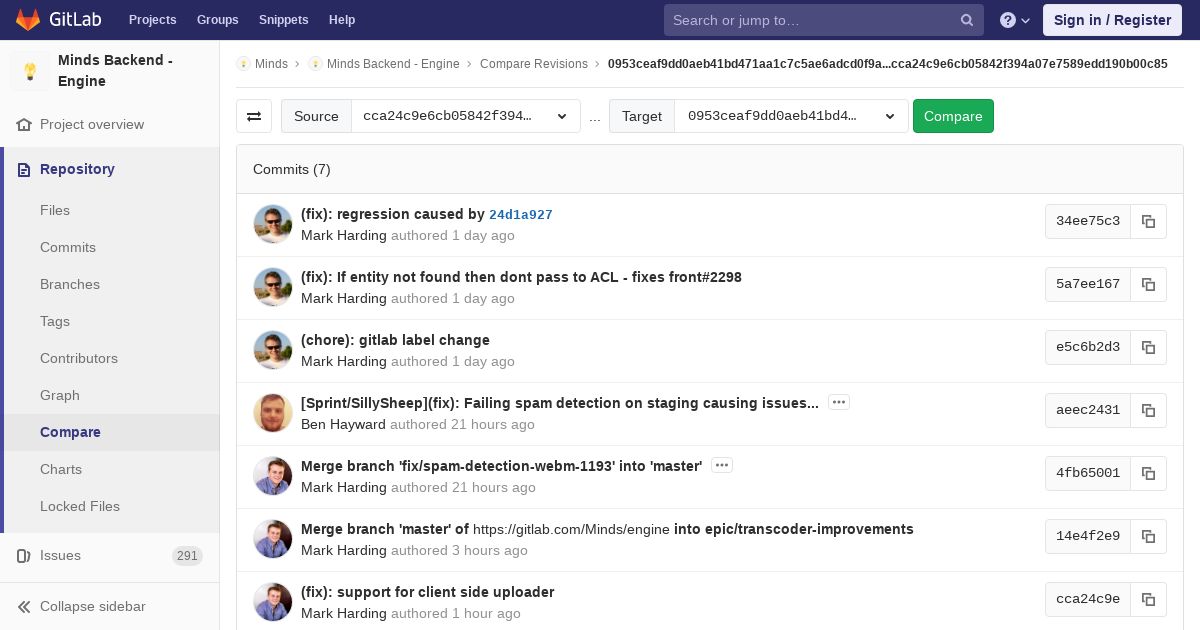
Task: Open the GitLab logo home link
Action: (57, 20)
